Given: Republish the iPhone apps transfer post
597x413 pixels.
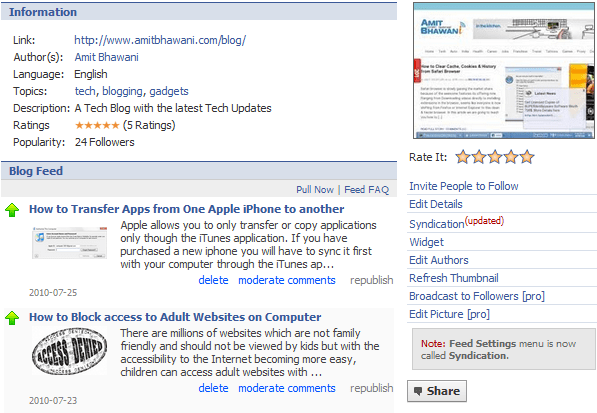Looking at the screenshot, I should (x=372, y=280).
